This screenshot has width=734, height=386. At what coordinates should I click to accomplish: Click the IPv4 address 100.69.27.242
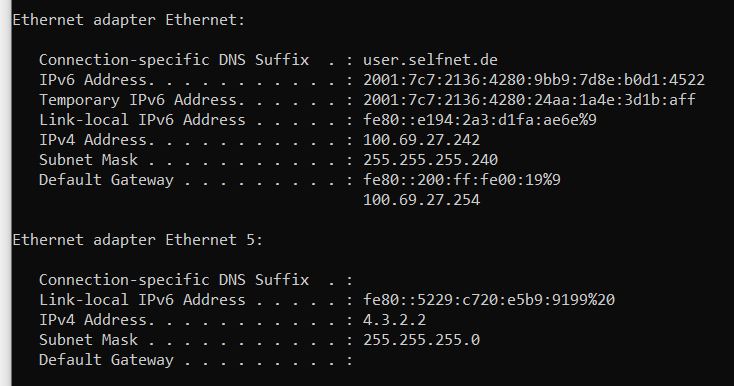coord(421,140)
